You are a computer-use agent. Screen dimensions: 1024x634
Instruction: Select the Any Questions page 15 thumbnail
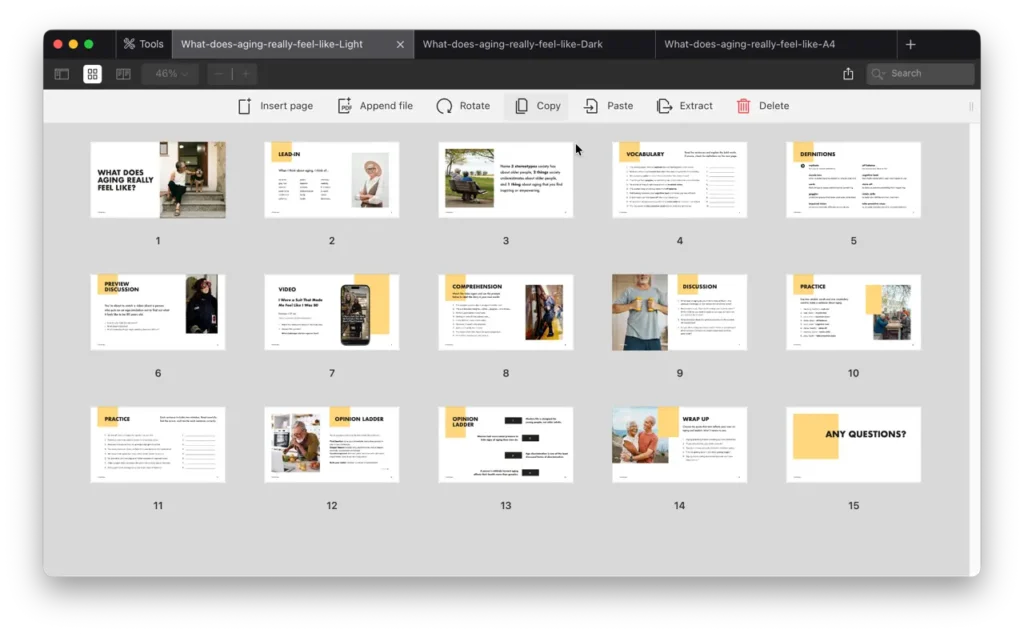[853, 445]
